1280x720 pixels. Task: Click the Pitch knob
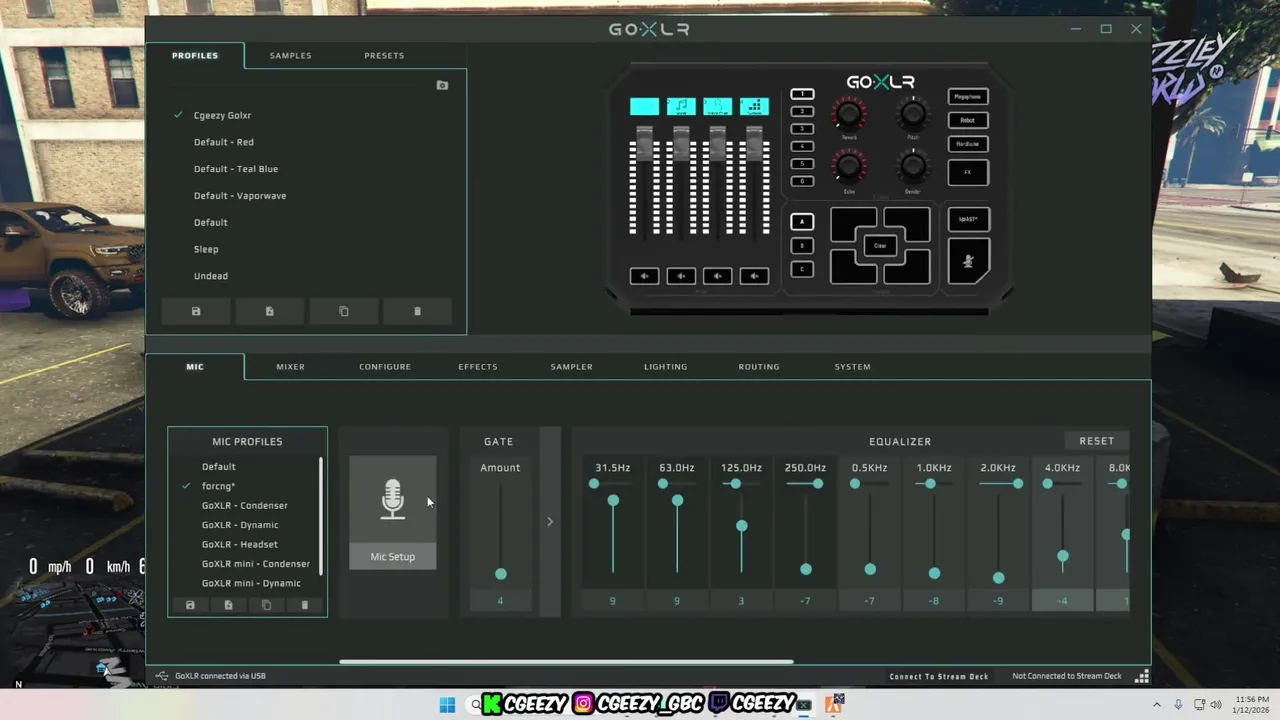coord(912,113)
